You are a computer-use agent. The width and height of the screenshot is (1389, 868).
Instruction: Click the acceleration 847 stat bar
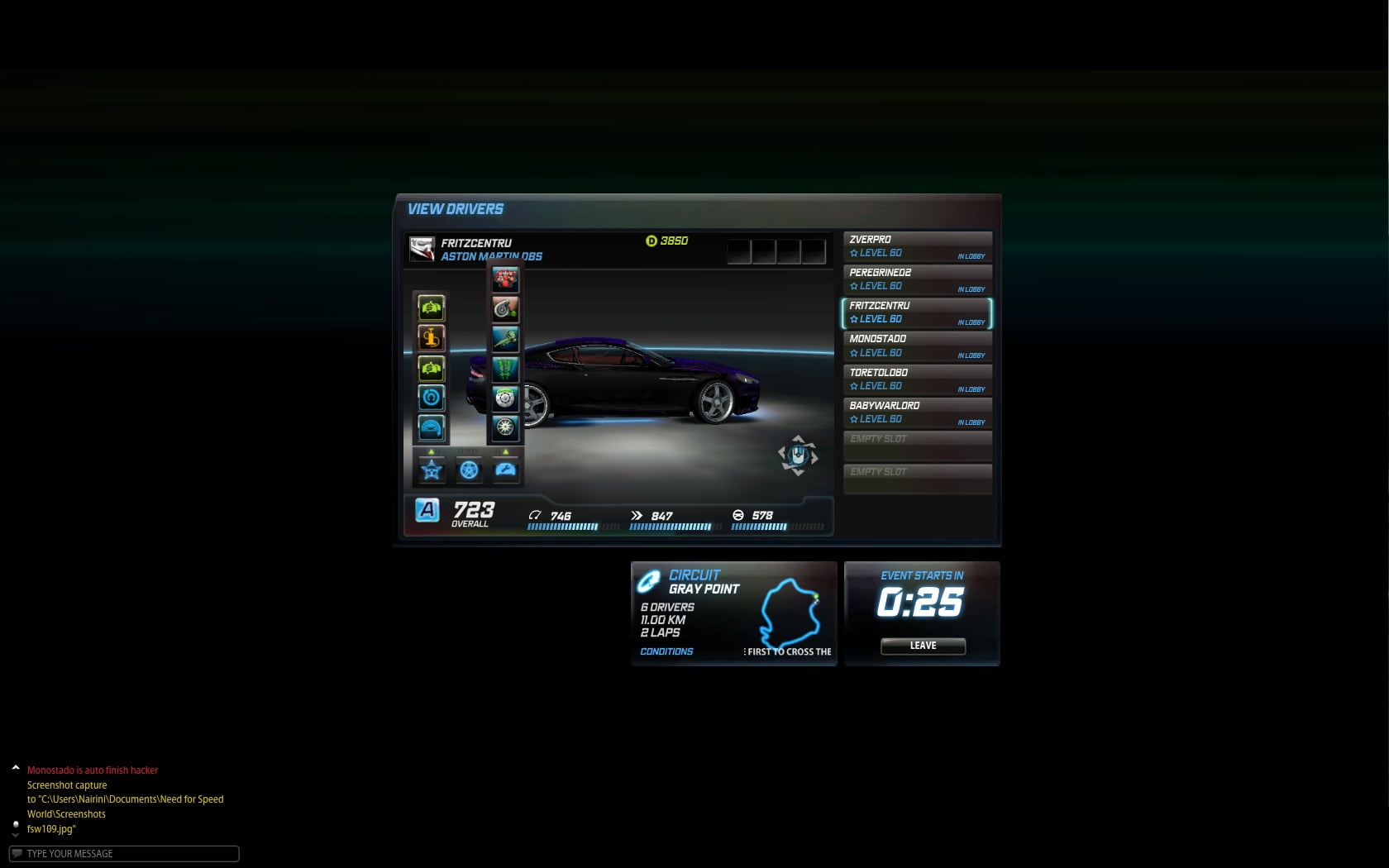pos(675,527)
